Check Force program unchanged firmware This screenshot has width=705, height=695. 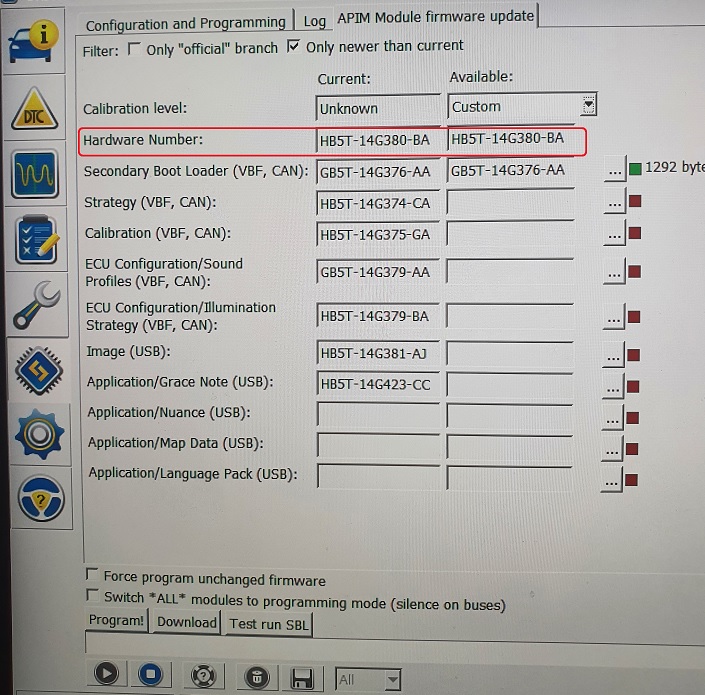(x=92, y=575)
